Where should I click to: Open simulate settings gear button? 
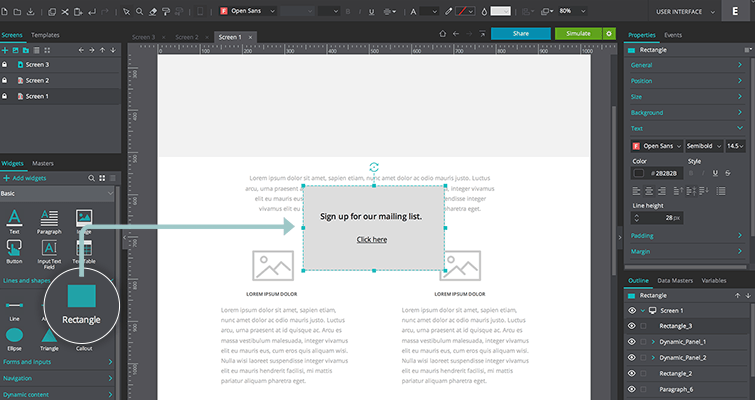point(608,33)
